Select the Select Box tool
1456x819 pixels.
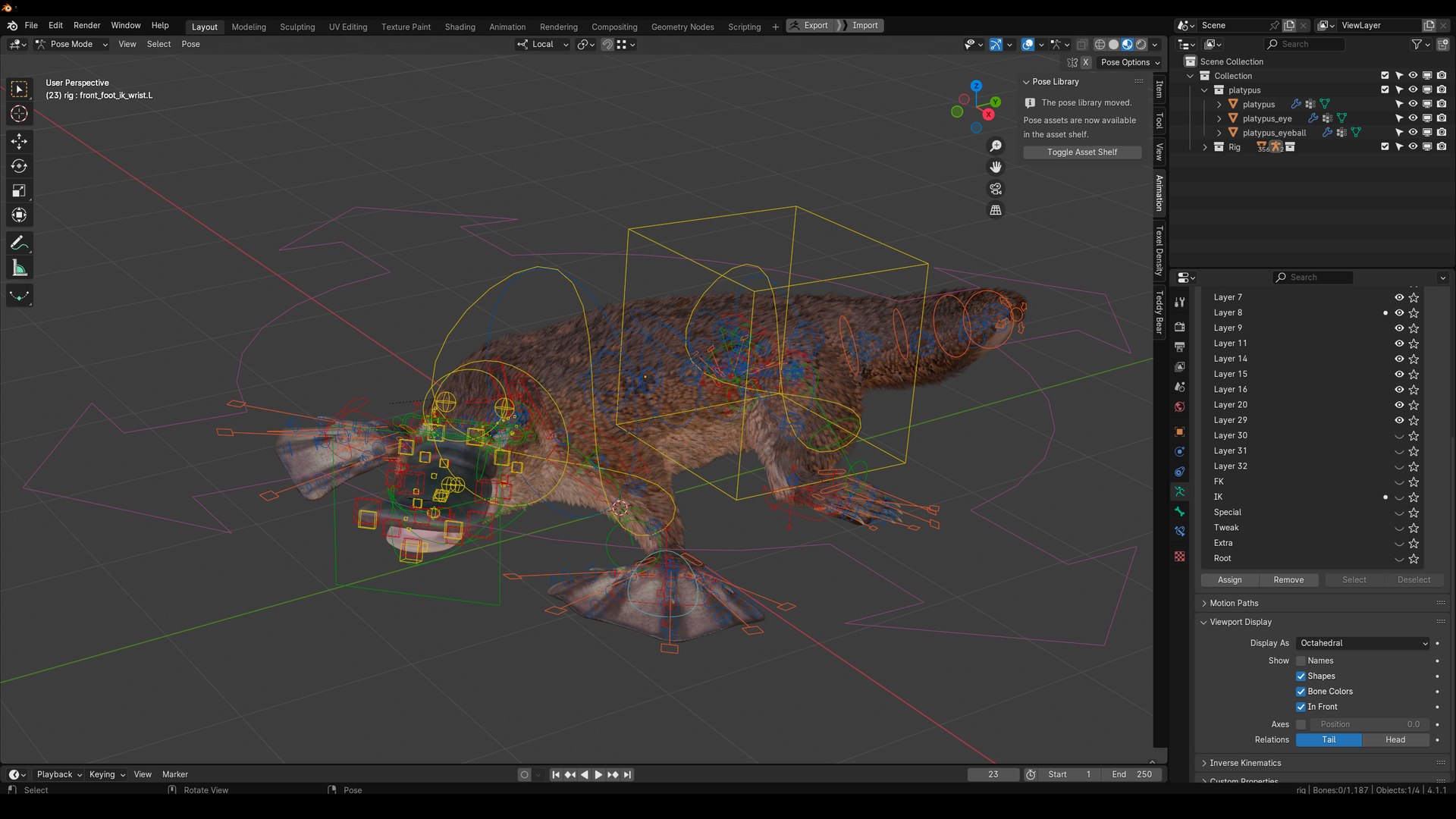point(19,89)
